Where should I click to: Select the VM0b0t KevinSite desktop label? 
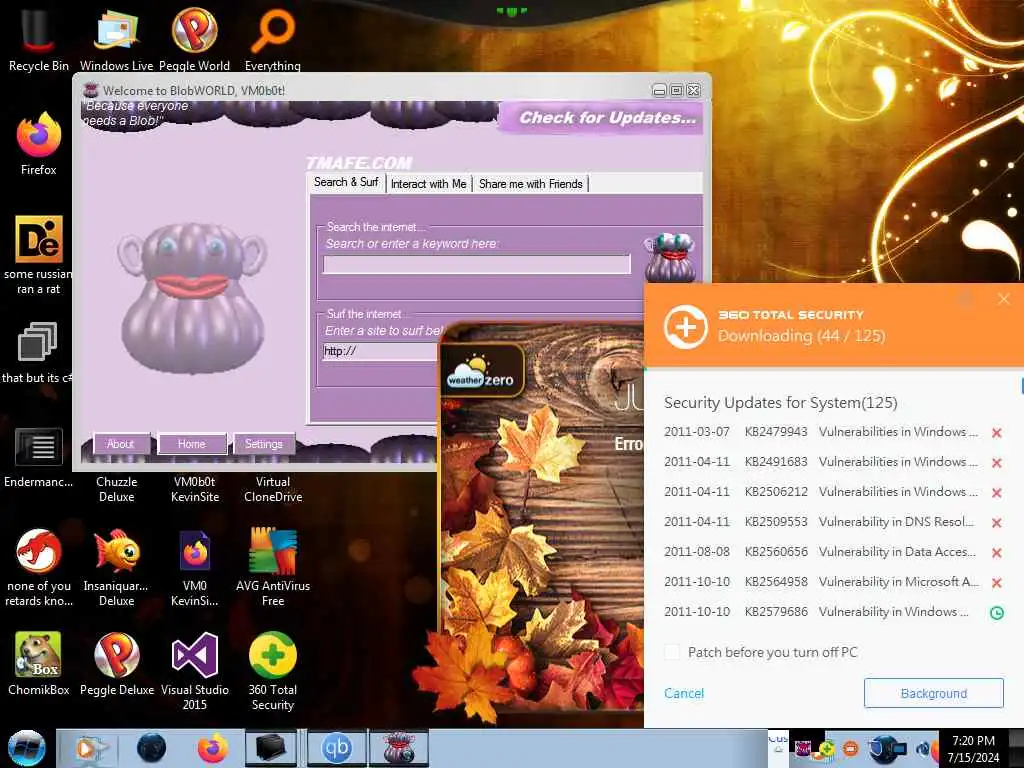click(x=194, y=489)
